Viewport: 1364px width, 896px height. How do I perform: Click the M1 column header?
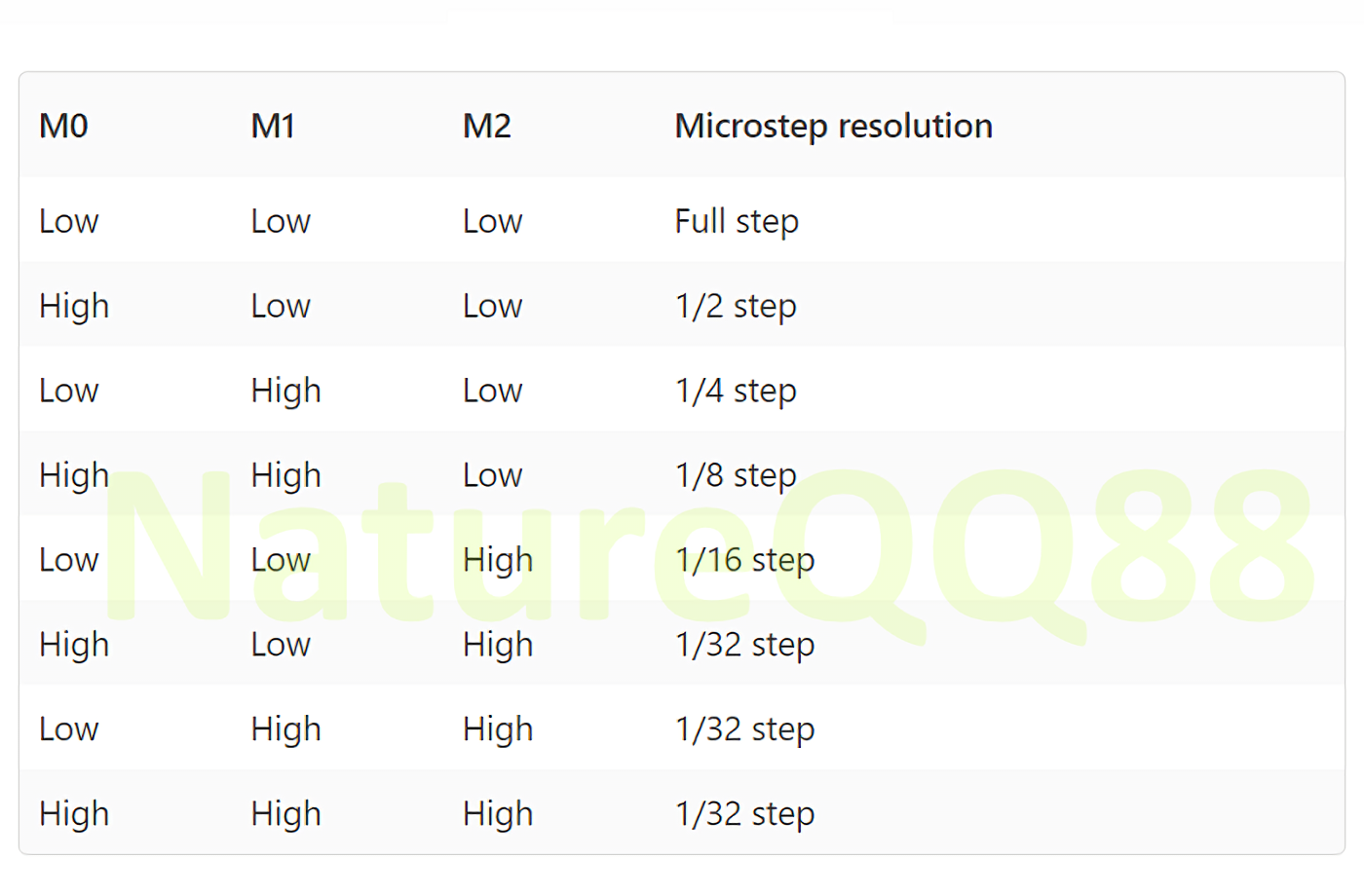273,126
